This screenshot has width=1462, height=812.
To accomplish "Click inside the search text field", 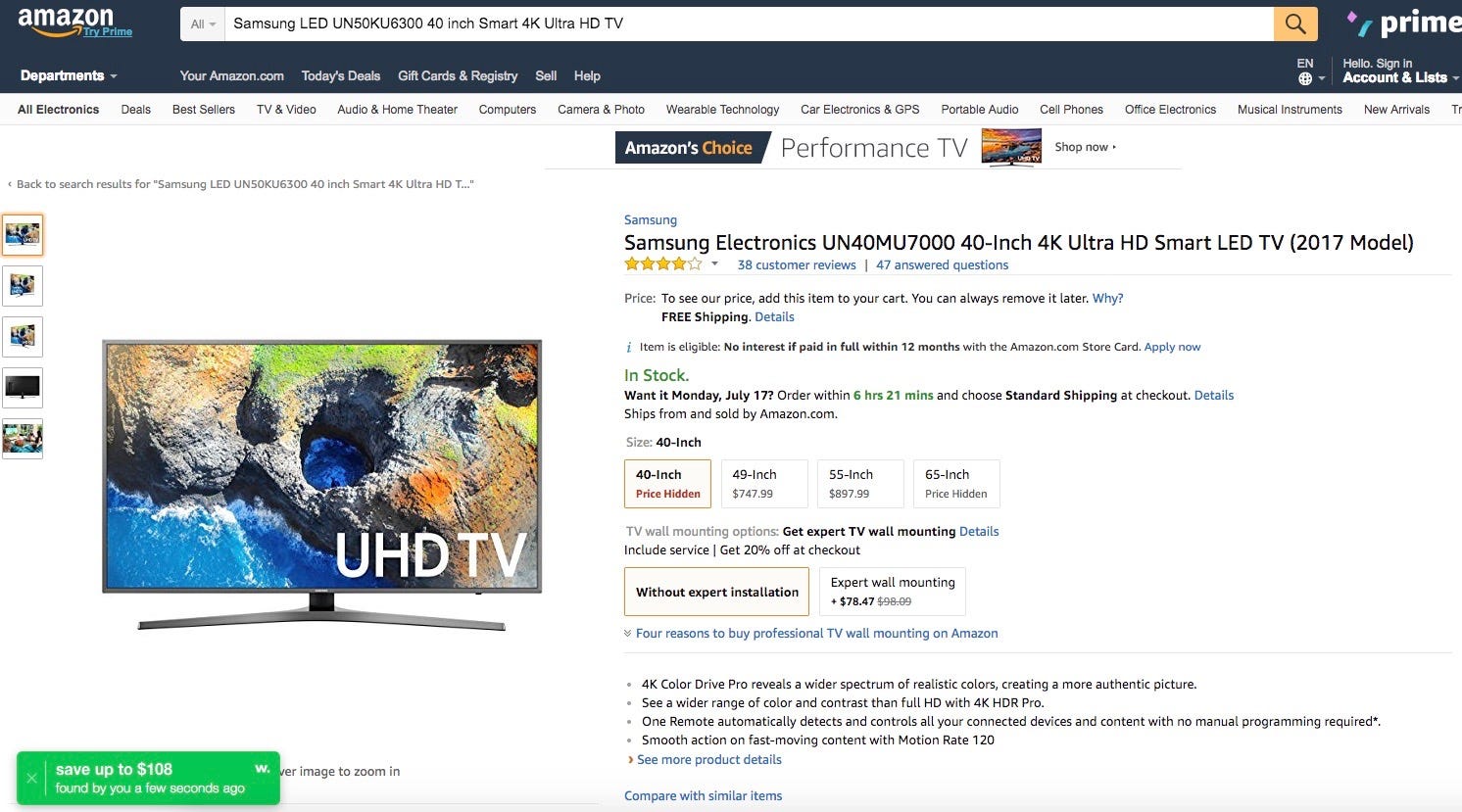I will [x=749, y=24].
